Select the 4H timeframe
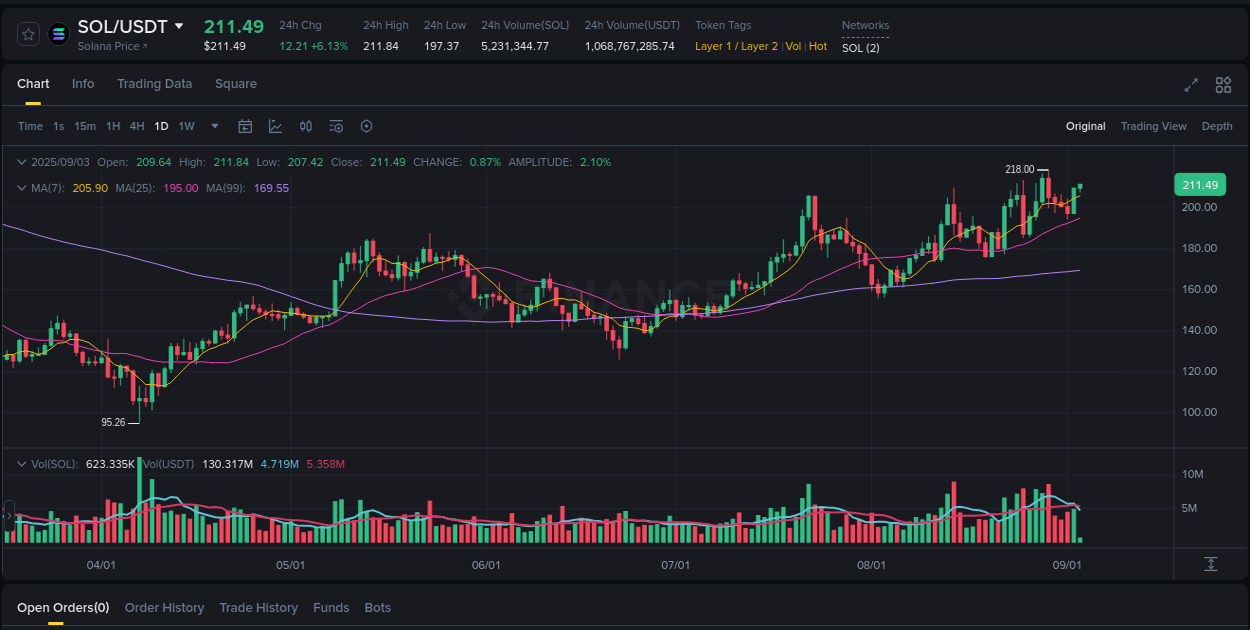The width and height of the screenshot is (1250, 630). [x=137, y=126]
